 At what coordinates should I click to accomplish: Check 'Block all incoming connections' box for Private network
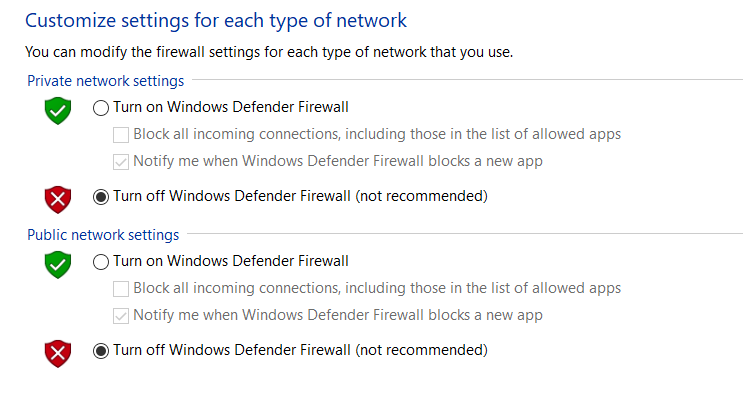(121, 134)
